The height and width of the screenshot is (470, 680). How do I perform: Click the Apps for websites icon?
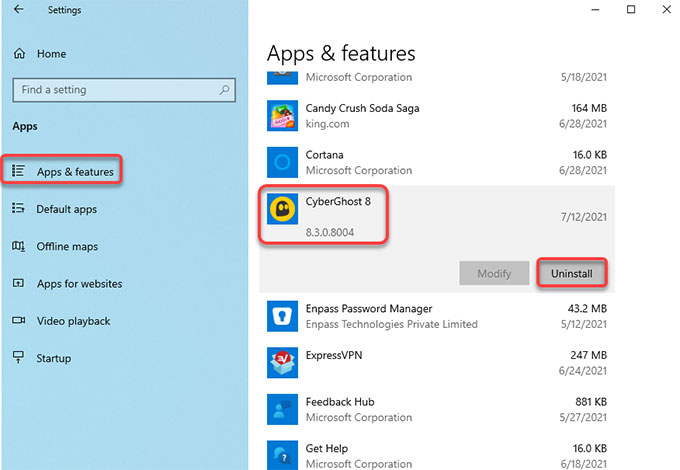coord(18,283)
